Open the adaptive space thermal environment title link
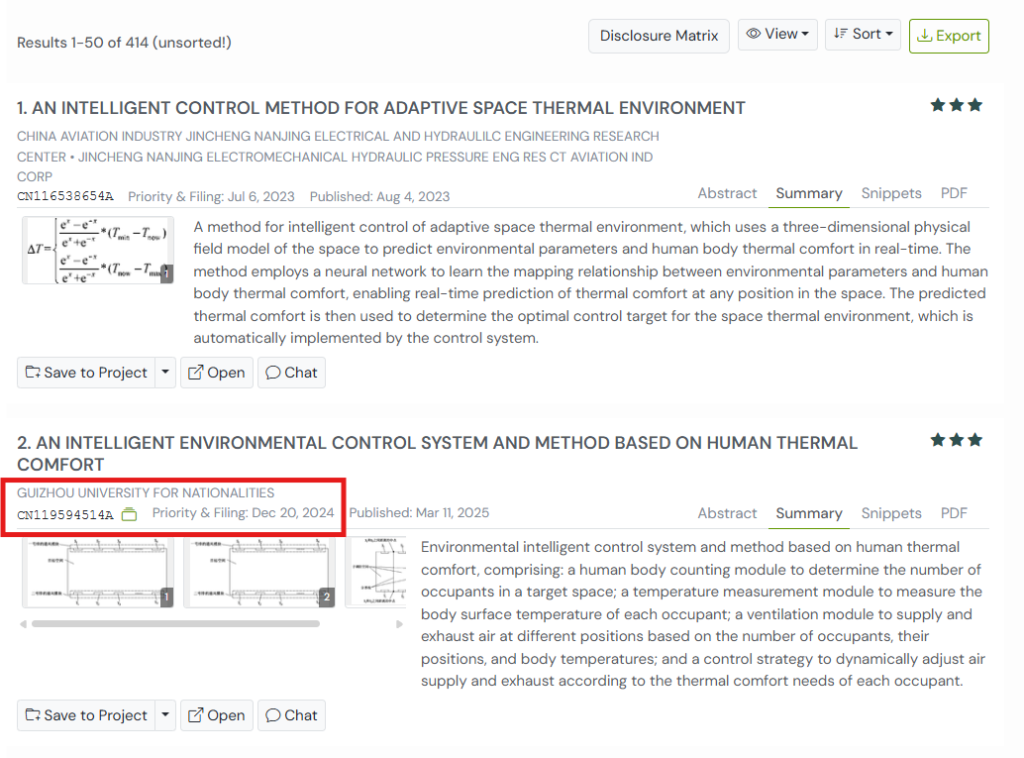The width and height of the screenshot is (1024, 758). pos(381,108)
